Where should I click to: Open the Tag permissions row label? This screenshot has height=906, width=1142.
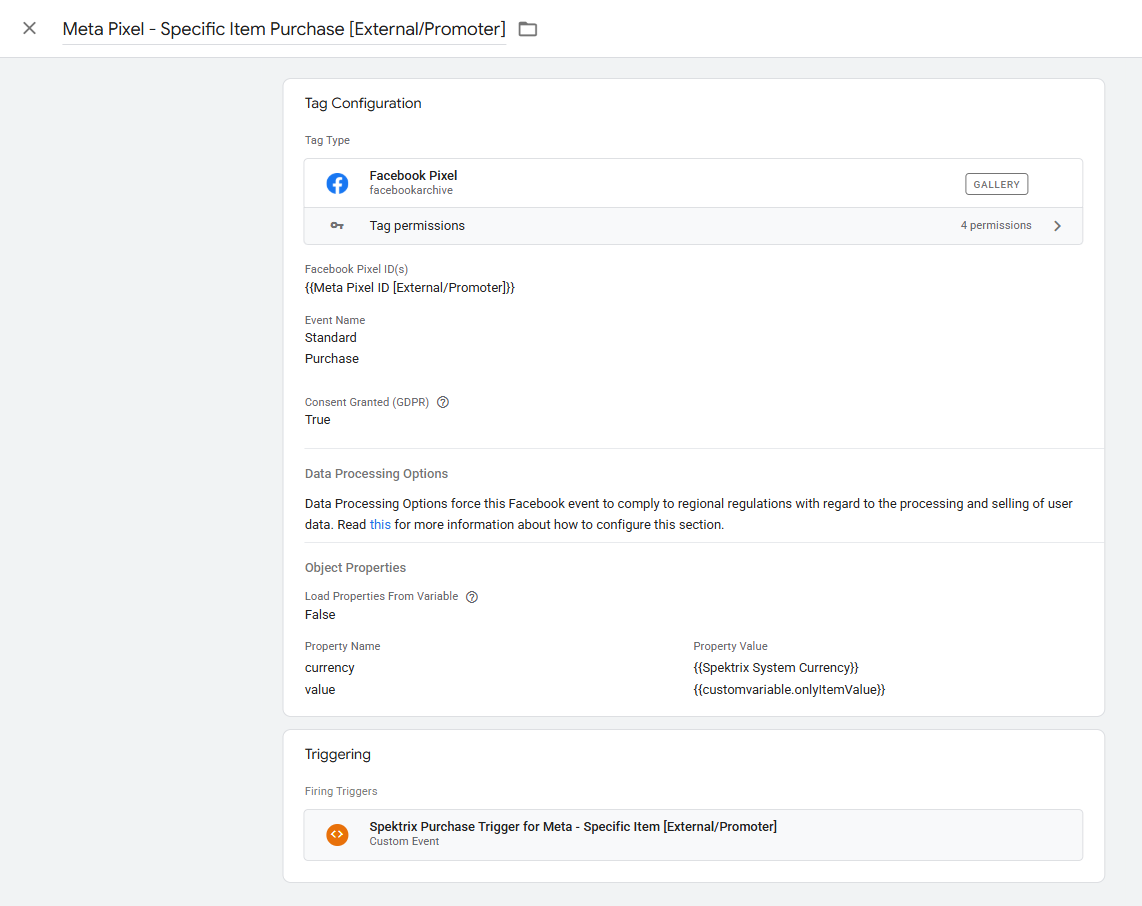coord(417,226)
